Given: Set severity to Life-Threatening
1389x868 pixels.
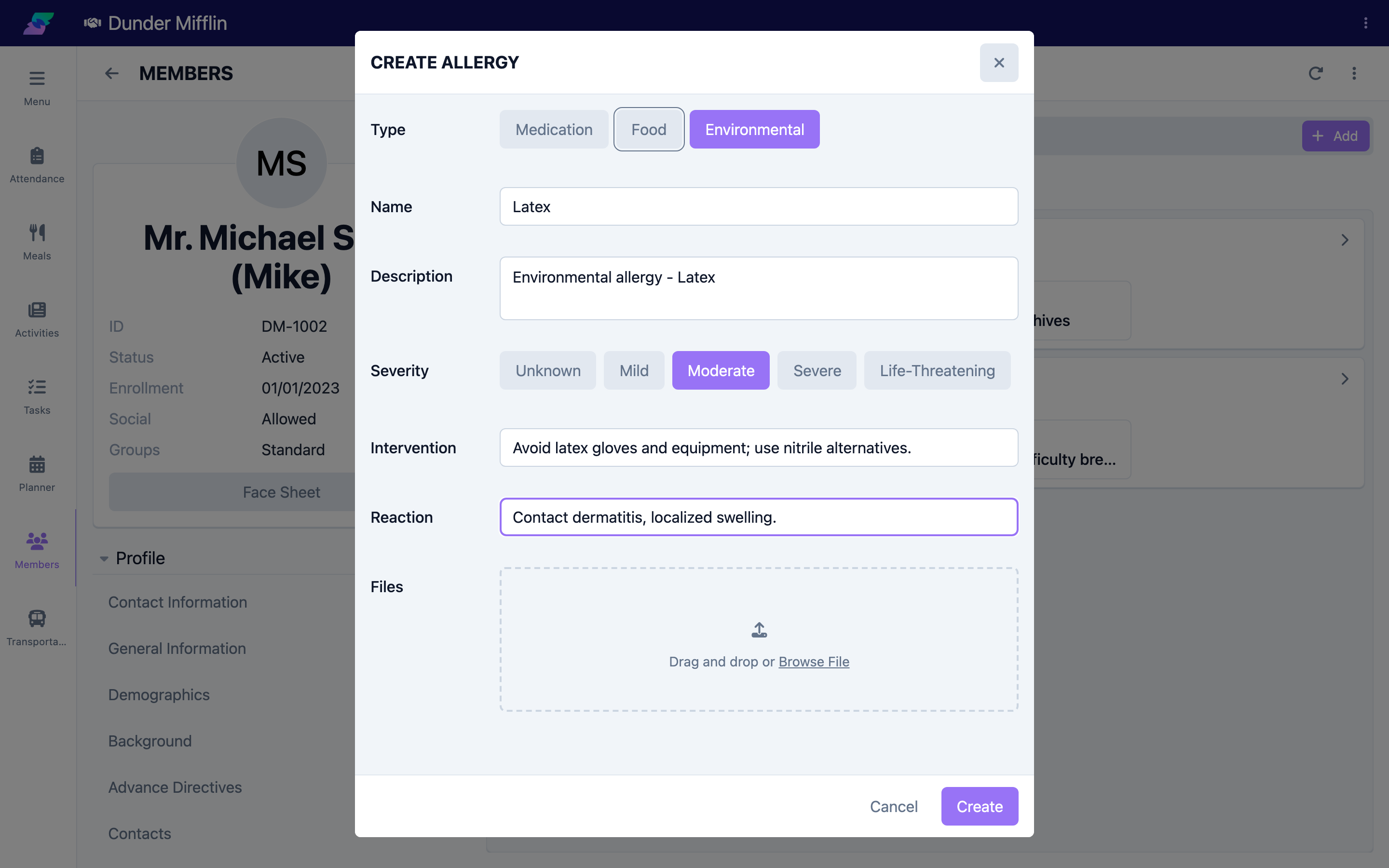Looking at the screenshot, I should (937, 370).
